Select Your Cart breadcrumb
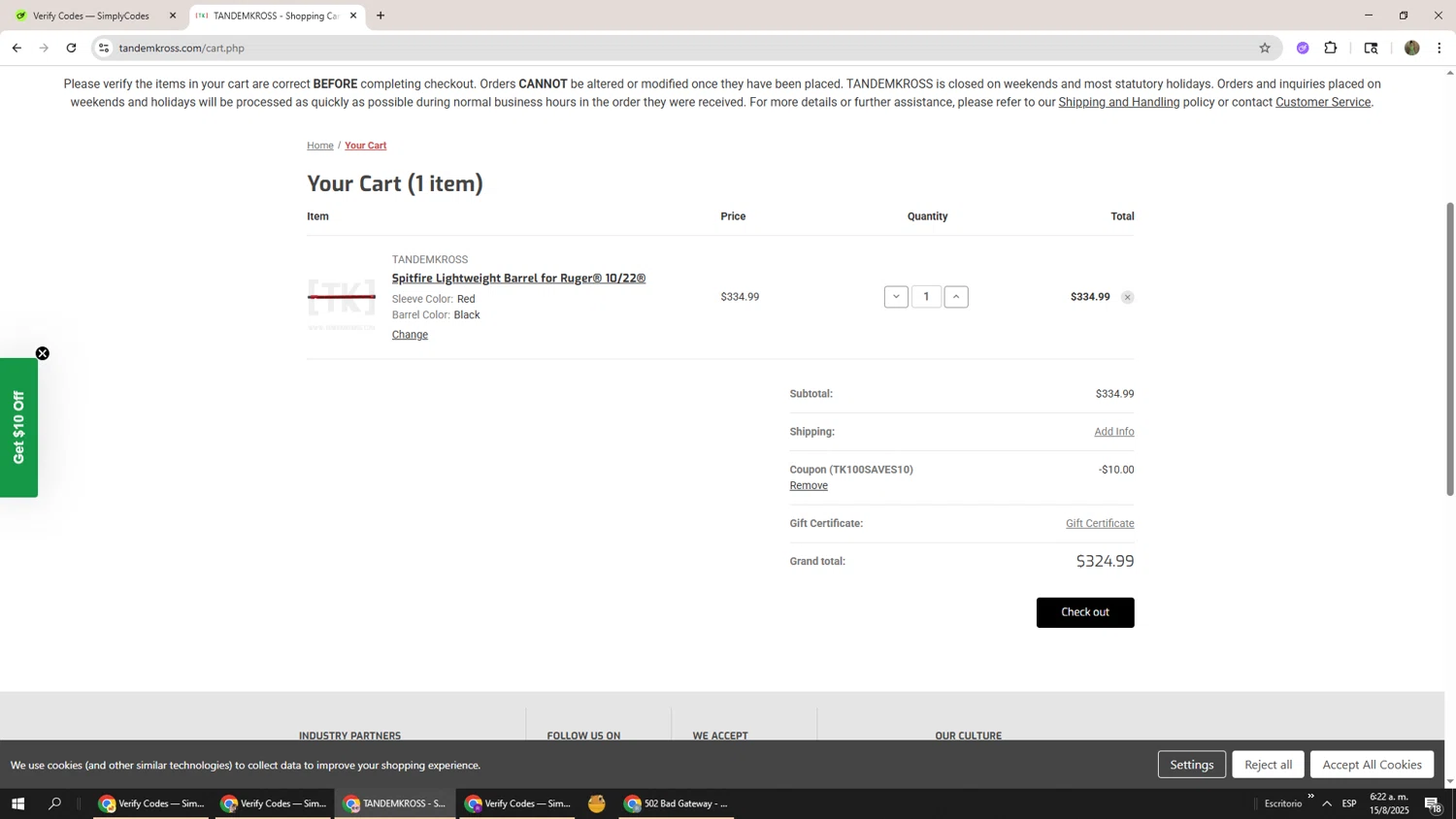This screenshot has width=1456, height=819. pos(366,146)
